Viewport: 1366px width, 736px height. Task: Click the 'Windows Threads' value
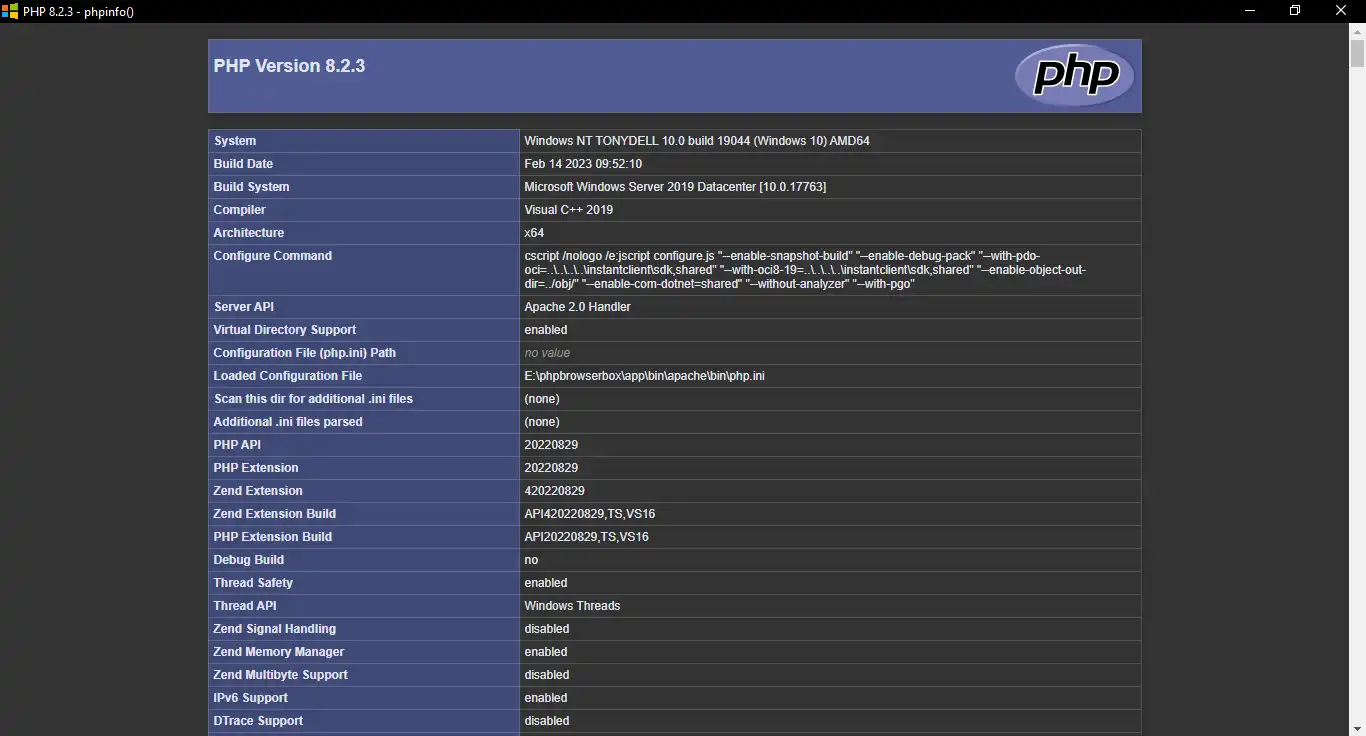click(572, 606)
